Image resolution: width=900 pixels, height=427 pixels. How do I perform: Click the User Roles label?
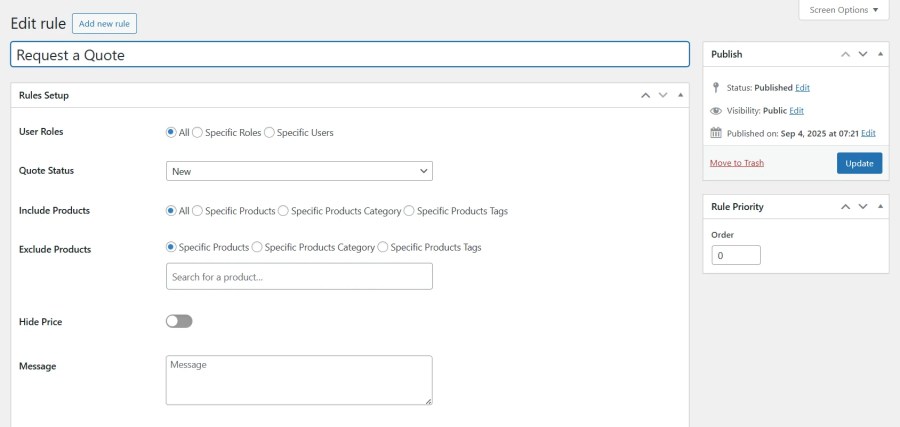click(x=41, y=131)
